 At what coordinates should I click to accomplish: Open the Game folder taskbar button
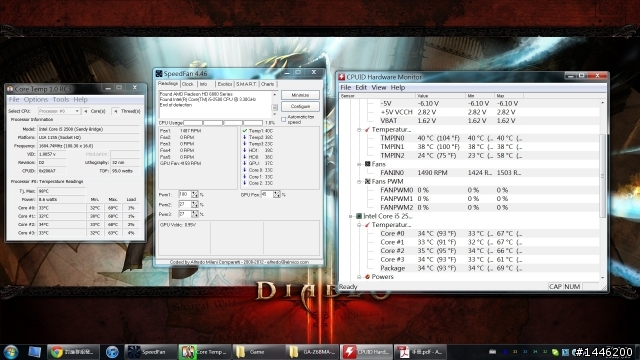[x=259, y=352]
